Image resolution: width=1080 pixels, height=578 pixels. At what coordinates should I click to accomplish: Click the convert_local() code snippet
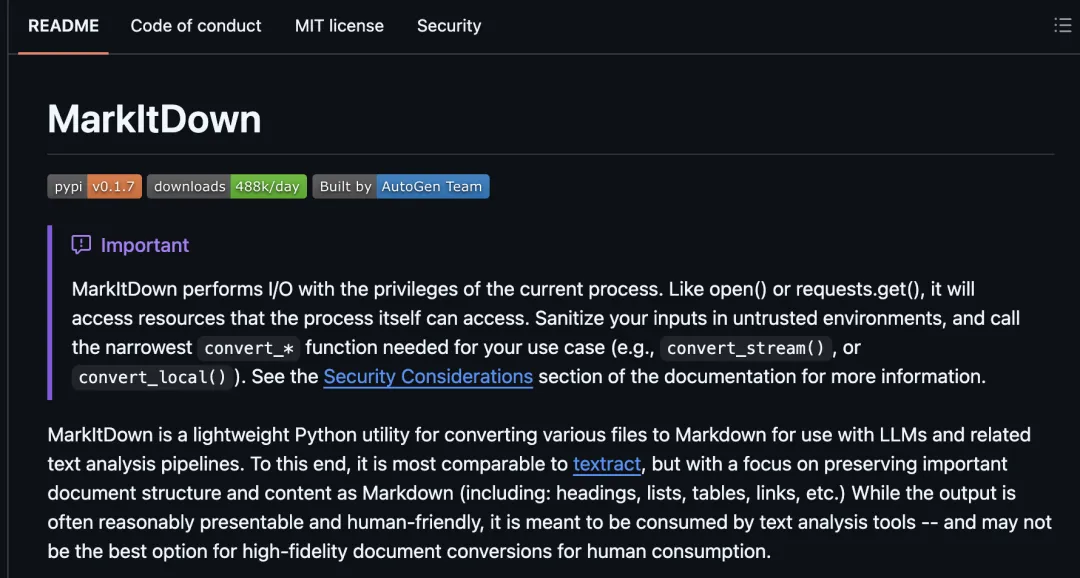[152, 378]
